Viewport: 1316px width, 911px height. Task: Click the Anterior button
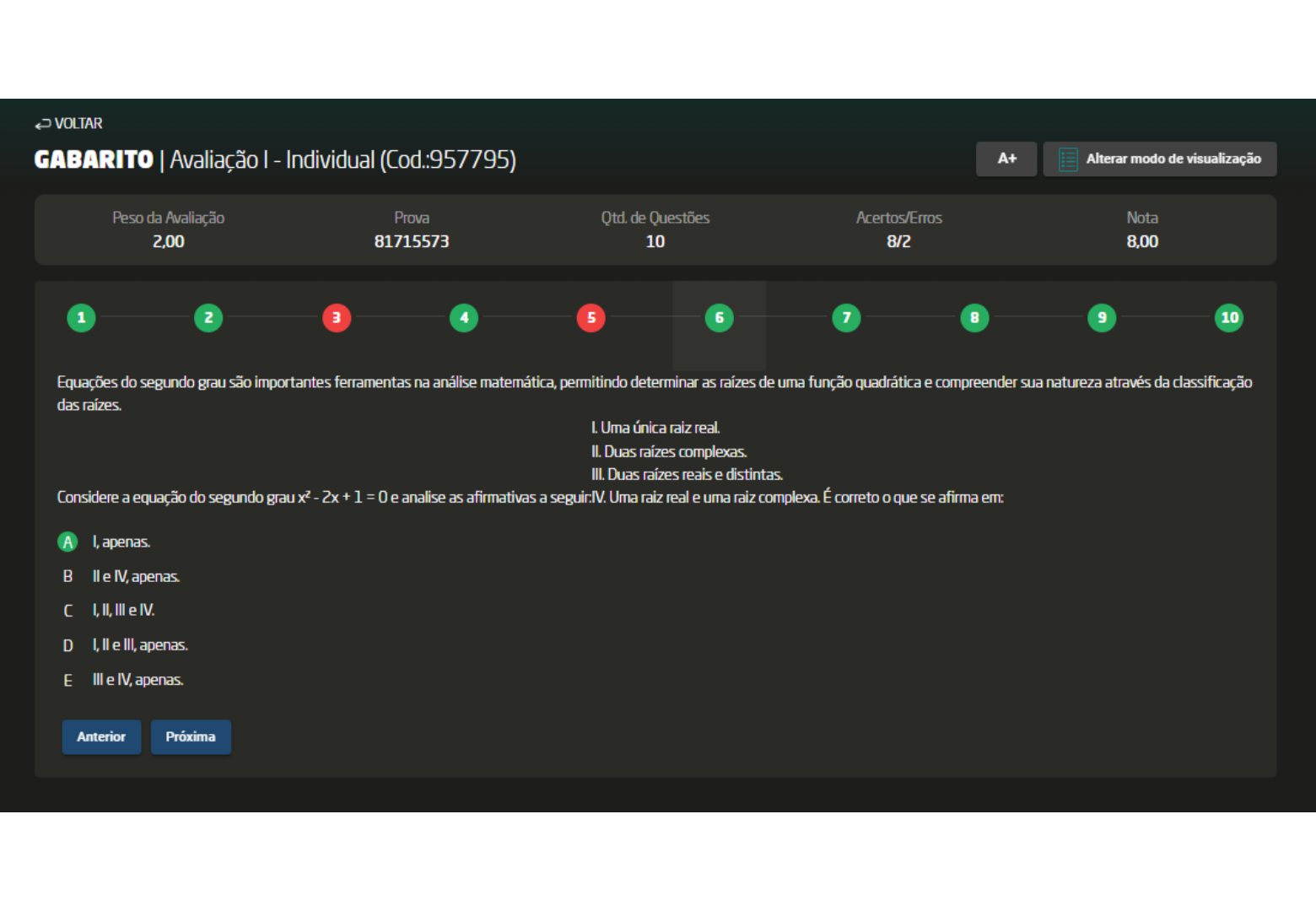101,737
